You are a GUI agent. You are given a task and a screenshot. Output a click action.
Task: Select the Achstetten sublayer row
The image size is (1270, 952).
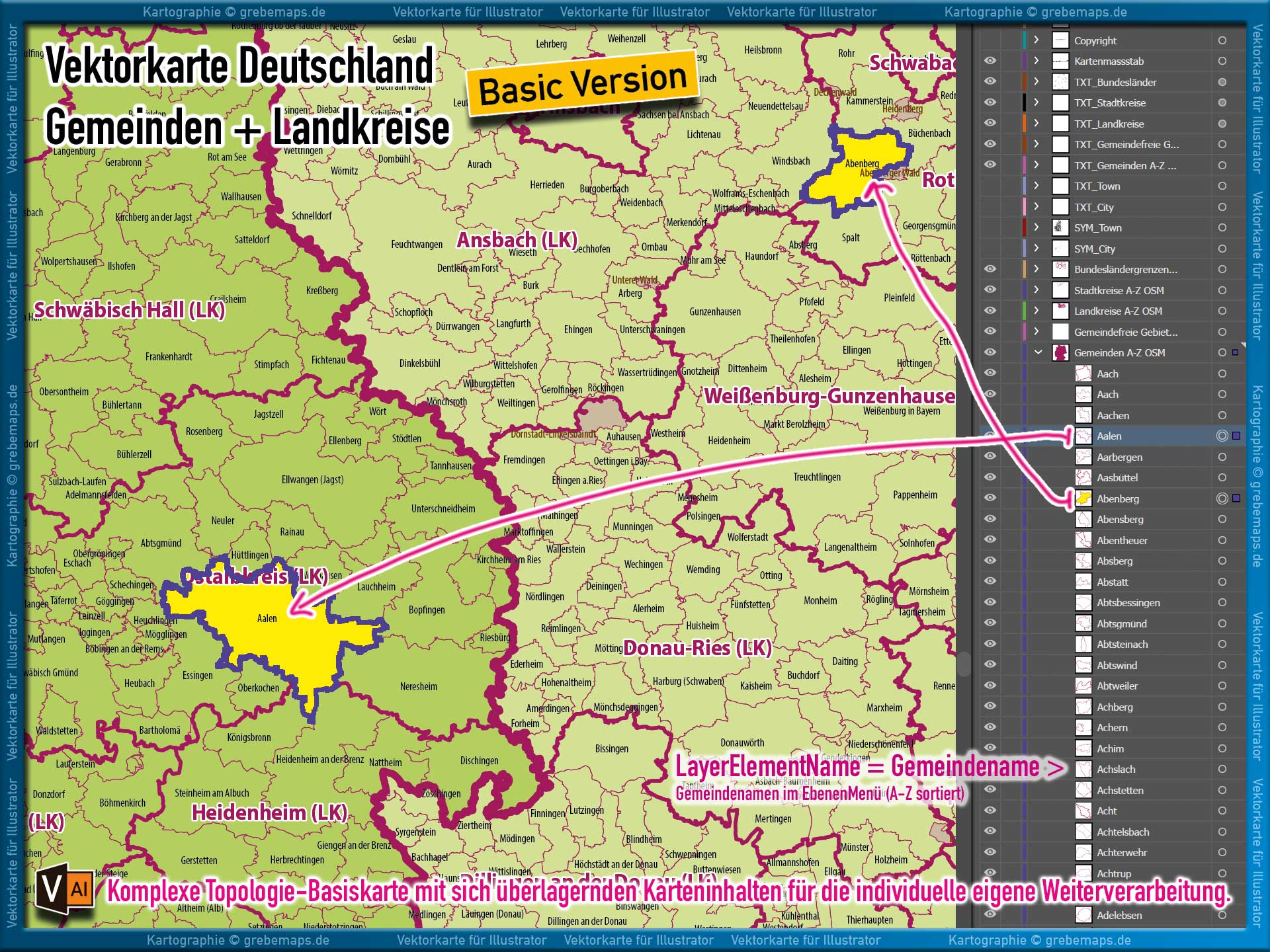pos(1111,790)
